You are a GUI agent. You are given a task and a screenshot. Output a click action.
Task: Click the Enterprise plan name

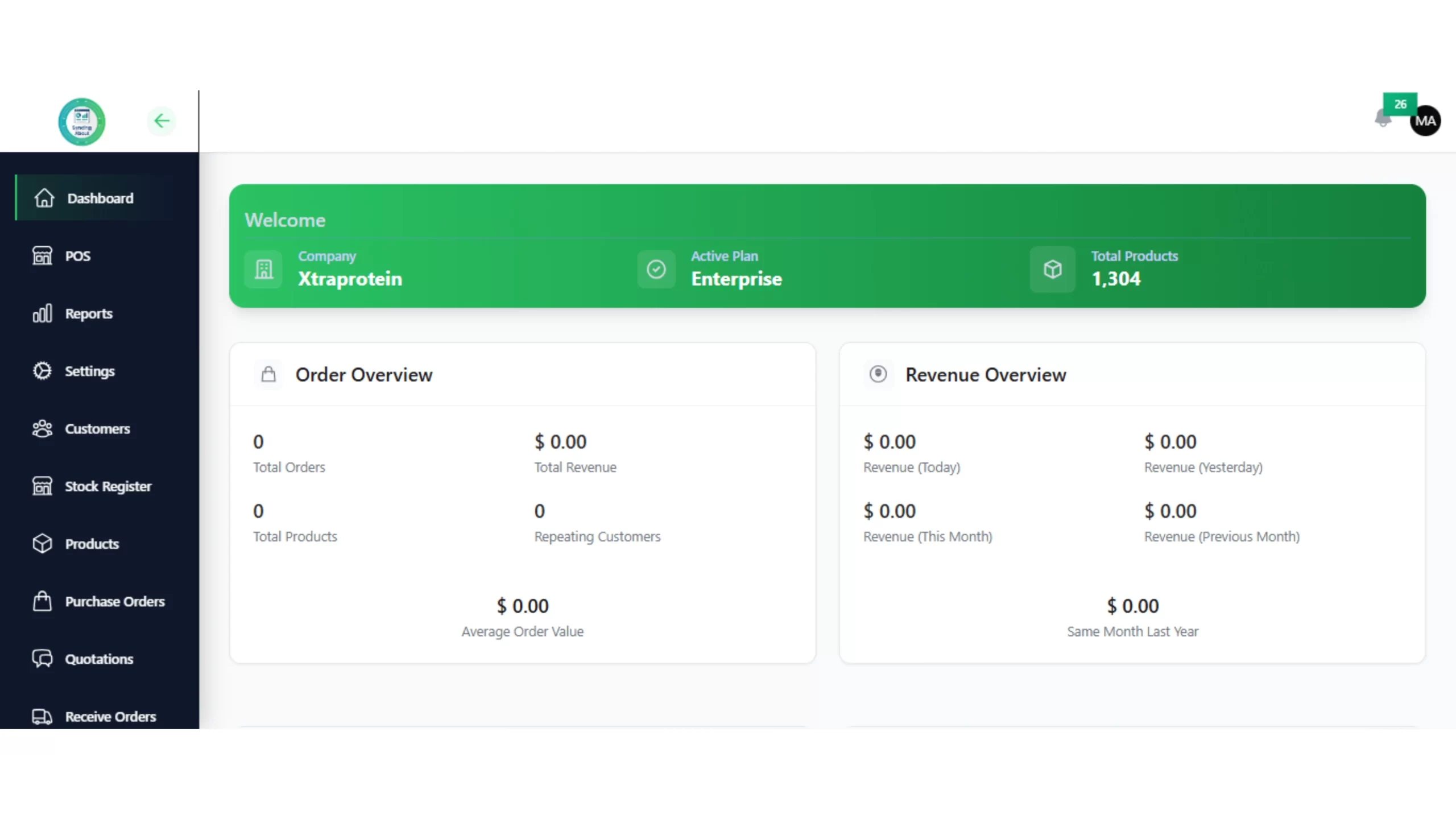(x=737, y=279)
